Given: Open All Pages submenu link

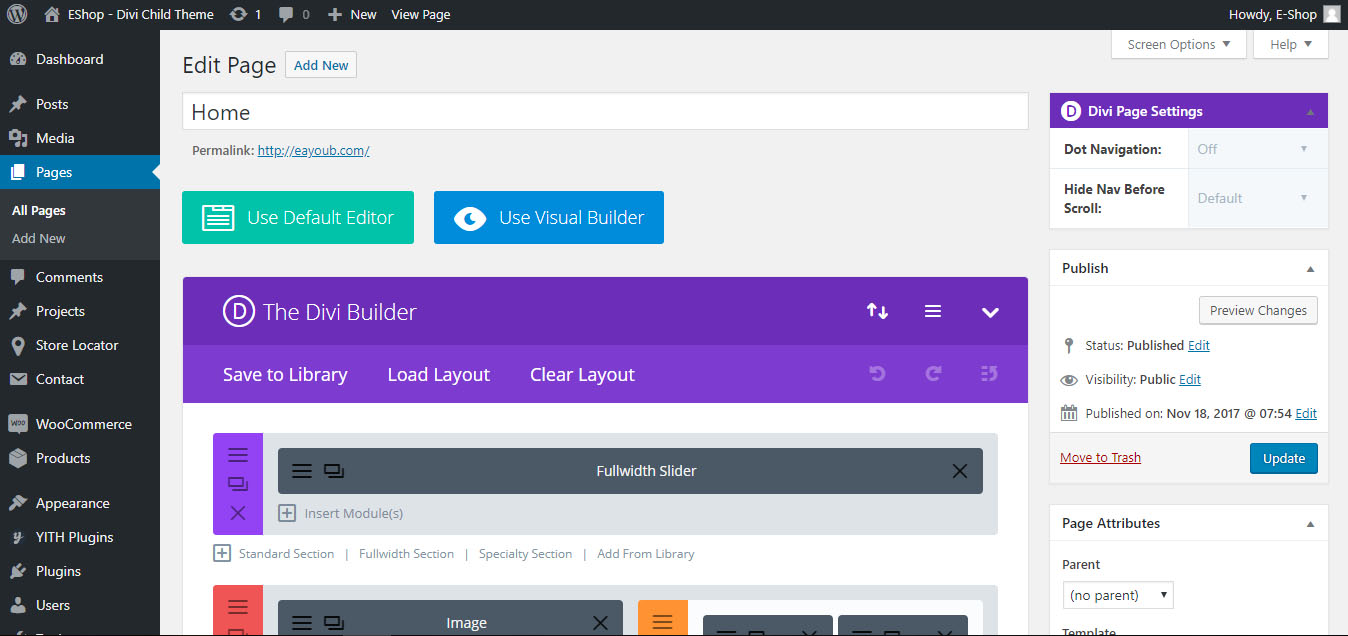Looking at the screenshot, I should pyautogui.click(x=39, y=210).
